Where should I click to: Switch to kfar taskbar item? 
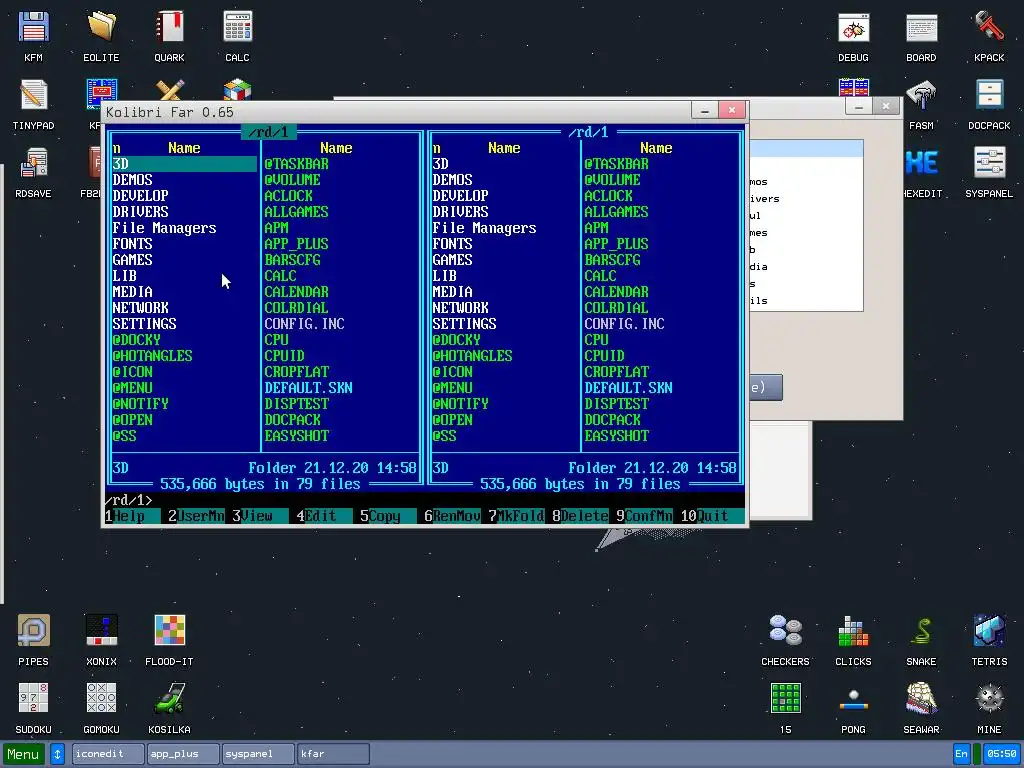333,754
